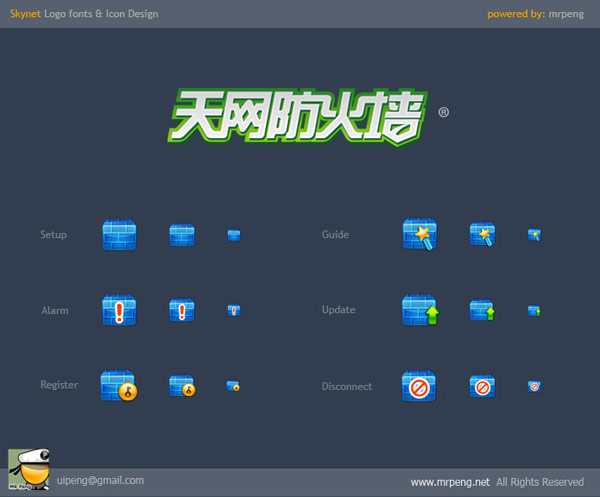Click the 'Skynet Logo fonts & Icon Design' title
The image size is (600, 497).
pos(84,14)
